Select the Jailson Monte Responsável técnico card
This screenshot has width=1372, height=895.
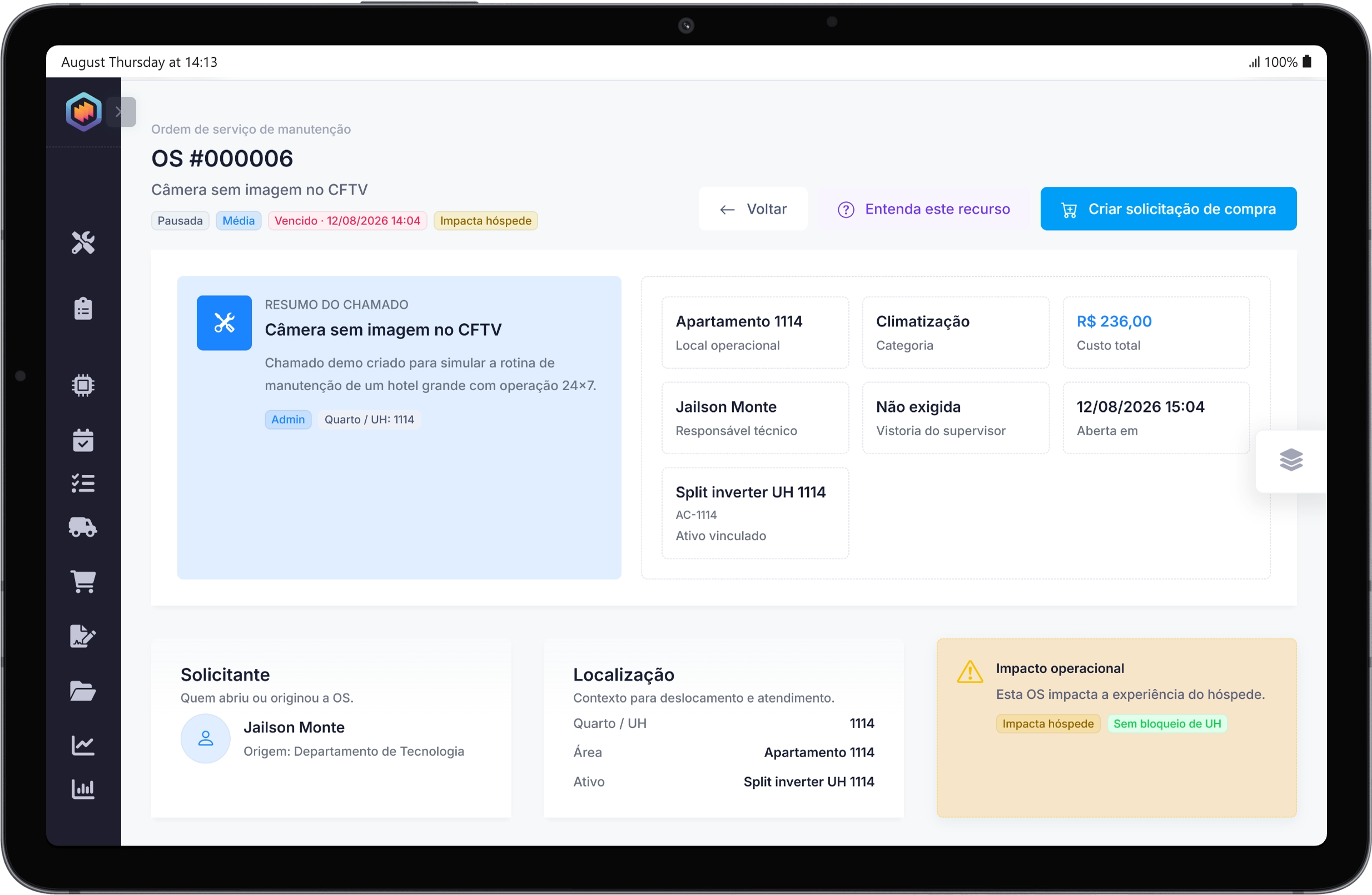click(755, 418)
